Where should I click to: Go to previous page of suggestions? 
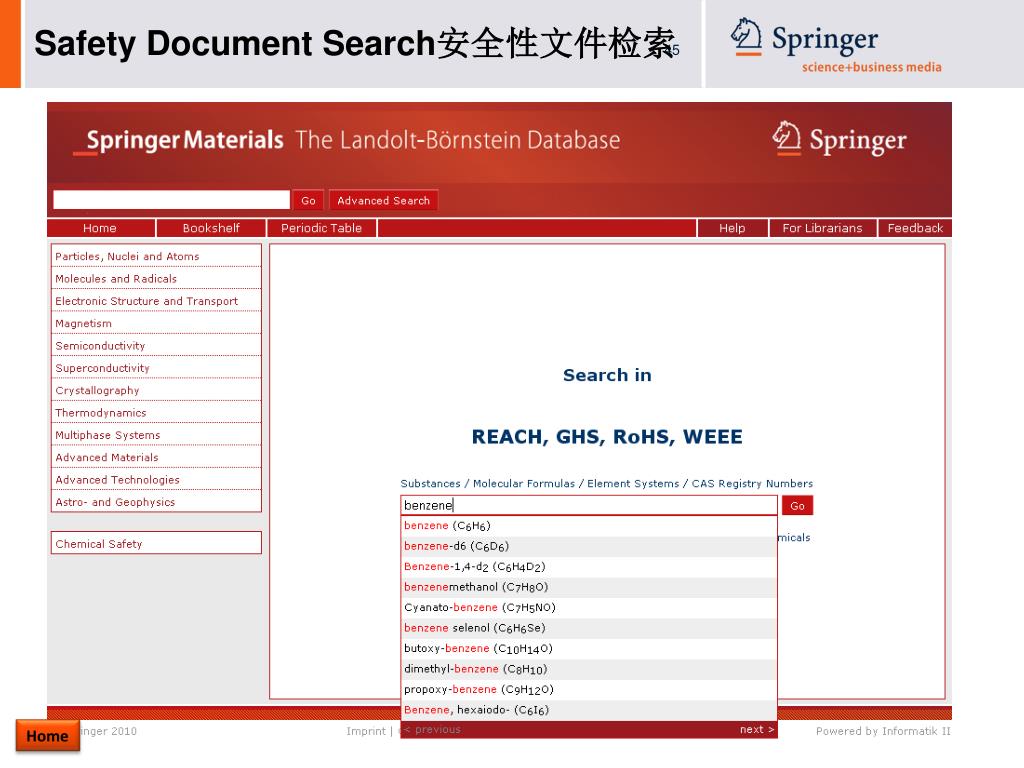point(432,729)
